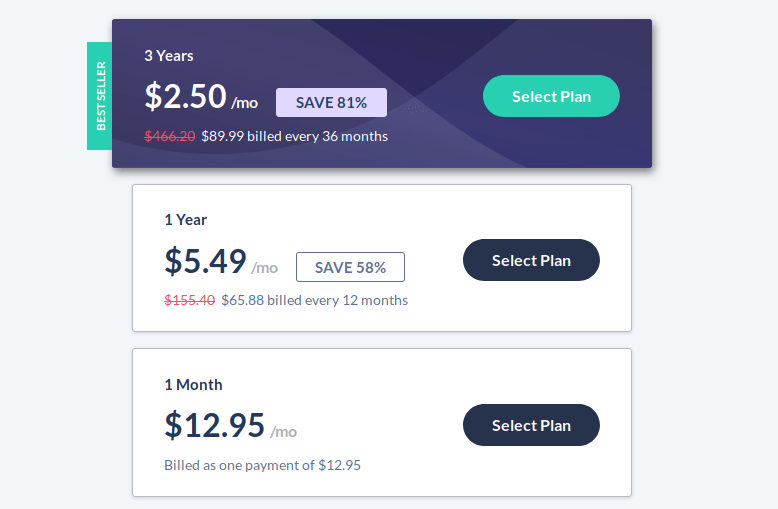Image resolution: width=778 pixels, height=509 pixels.
Task: Click Select Plan for the 3 Years plan
Action: 551,97
